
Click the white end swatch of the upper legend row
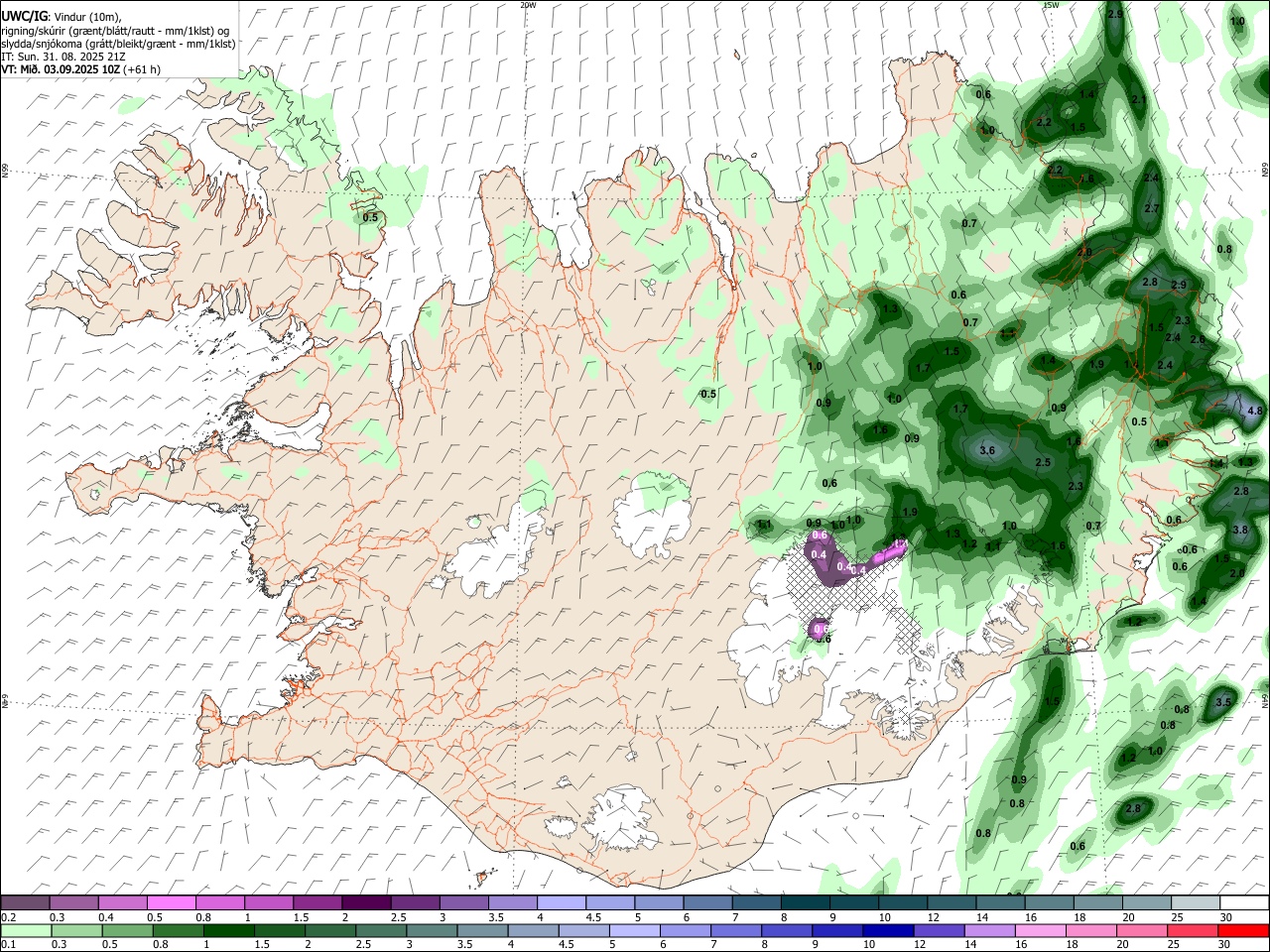click(1244, 903)
